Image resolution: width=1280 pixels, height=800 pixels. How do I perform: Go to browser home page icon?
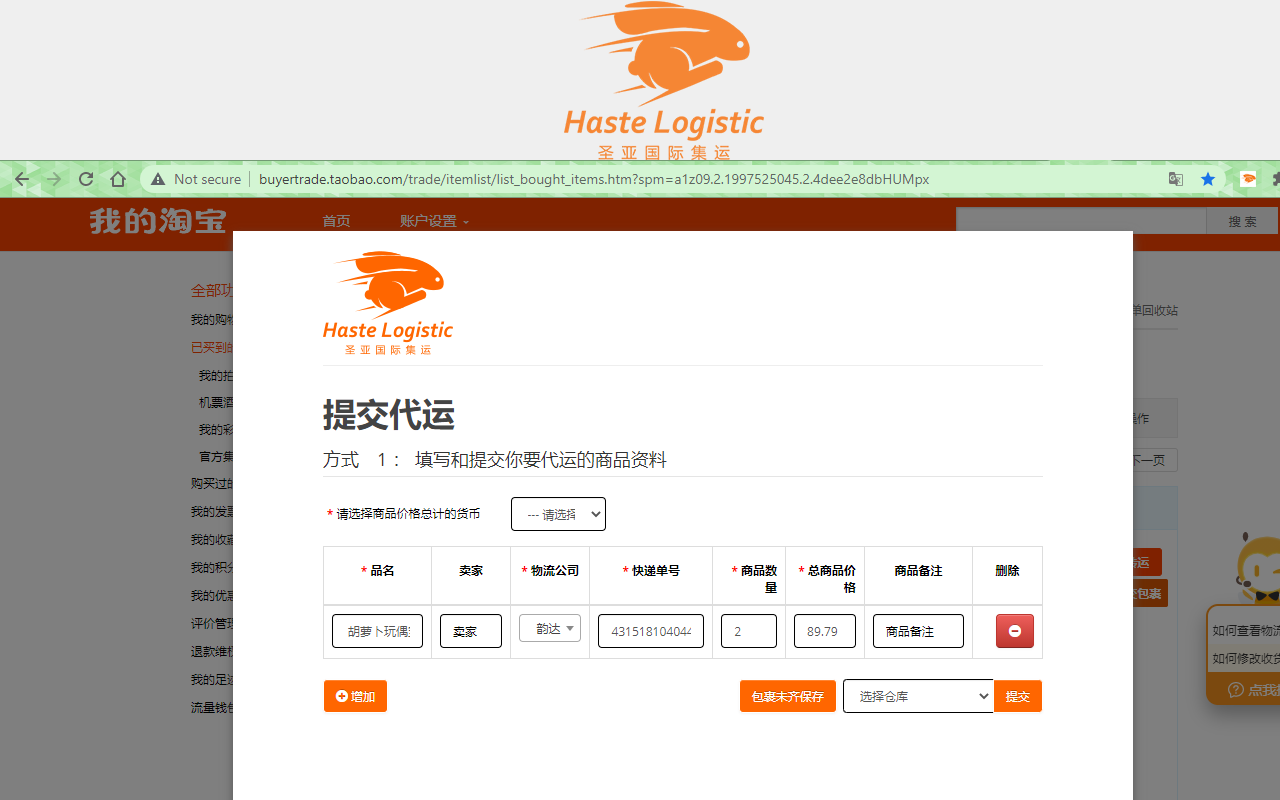[x=118, y=179]
